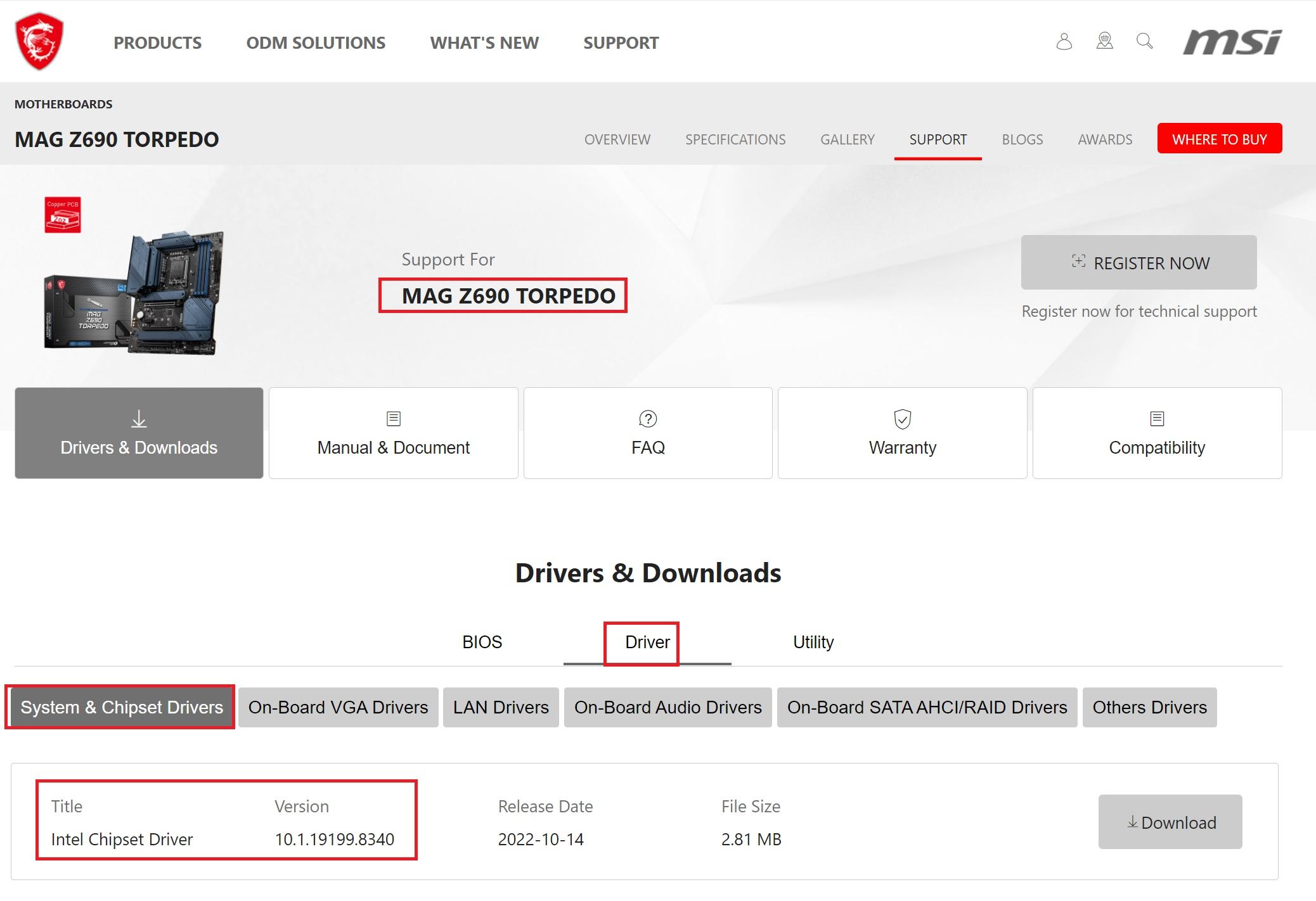
Task: Select On-Board Audio Drivers category
Action: 668,707
